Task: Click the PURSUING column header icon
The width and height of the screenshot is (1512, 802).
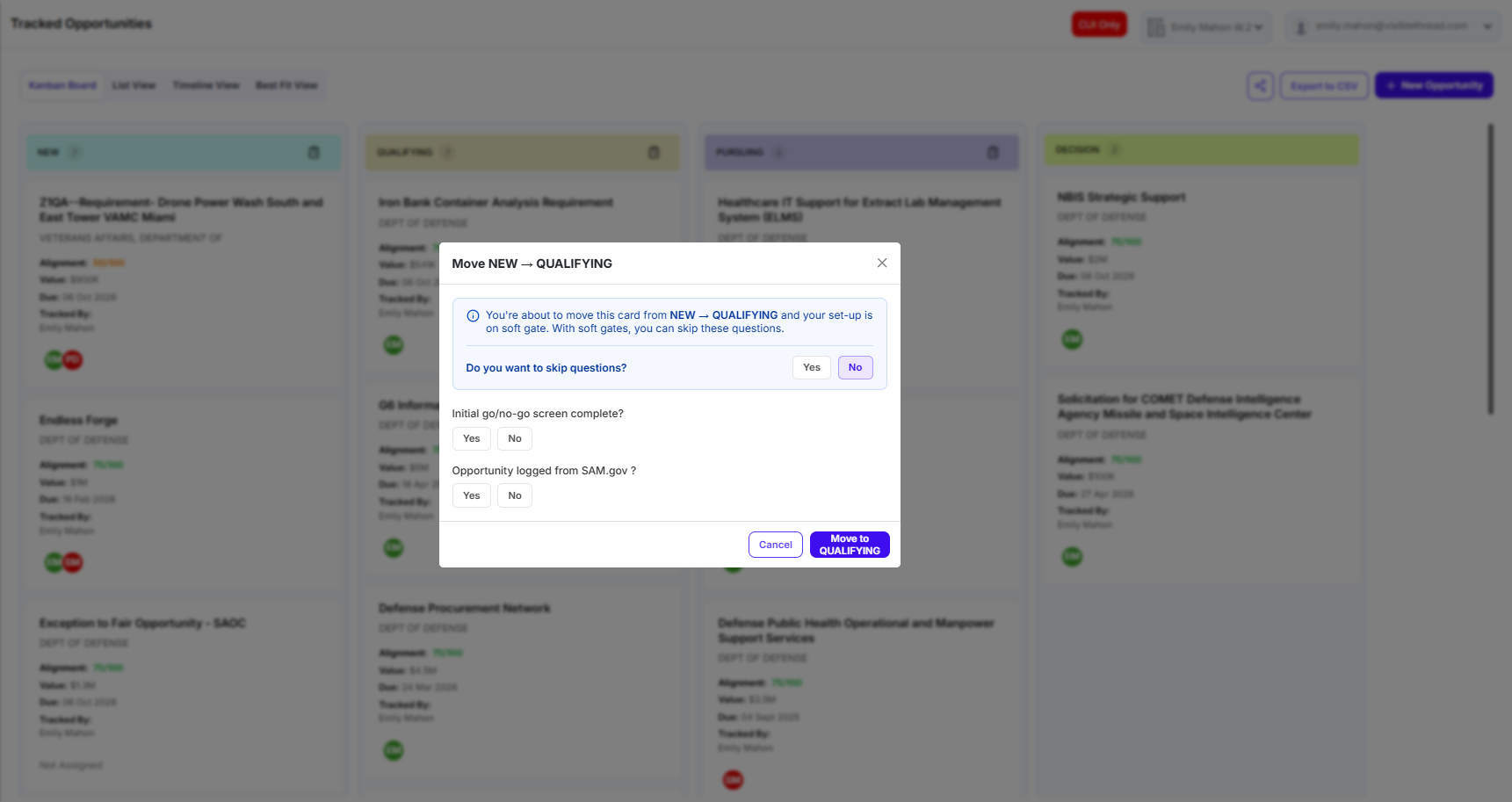Action: 993,152
